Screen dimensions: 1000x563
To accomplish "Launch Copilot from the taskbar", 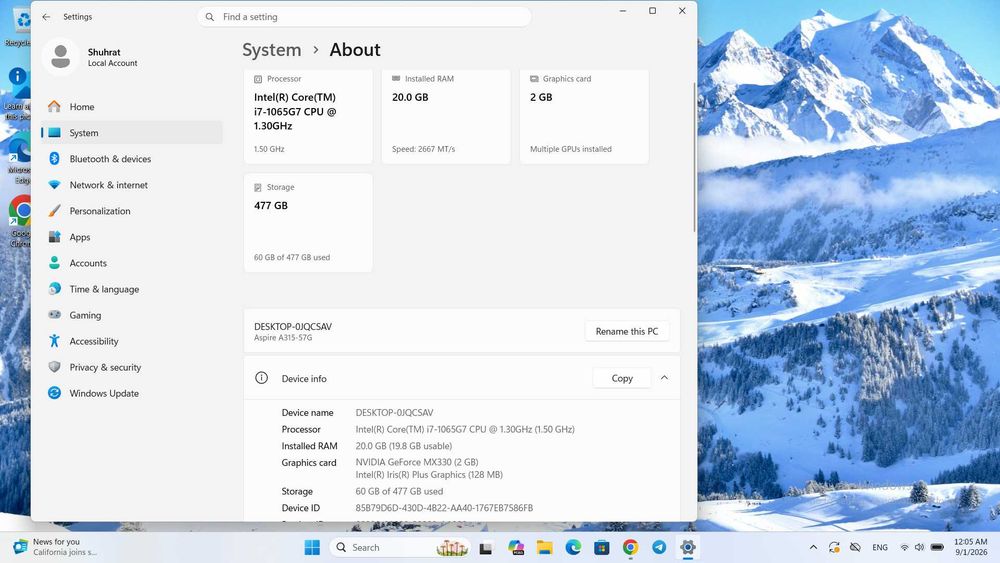I will click(x=515, y=547).
